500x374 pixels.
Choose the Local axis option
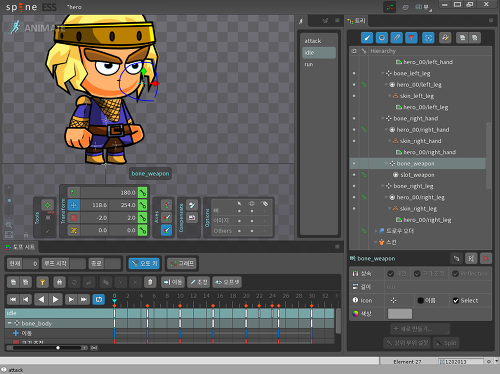[166, 205]
